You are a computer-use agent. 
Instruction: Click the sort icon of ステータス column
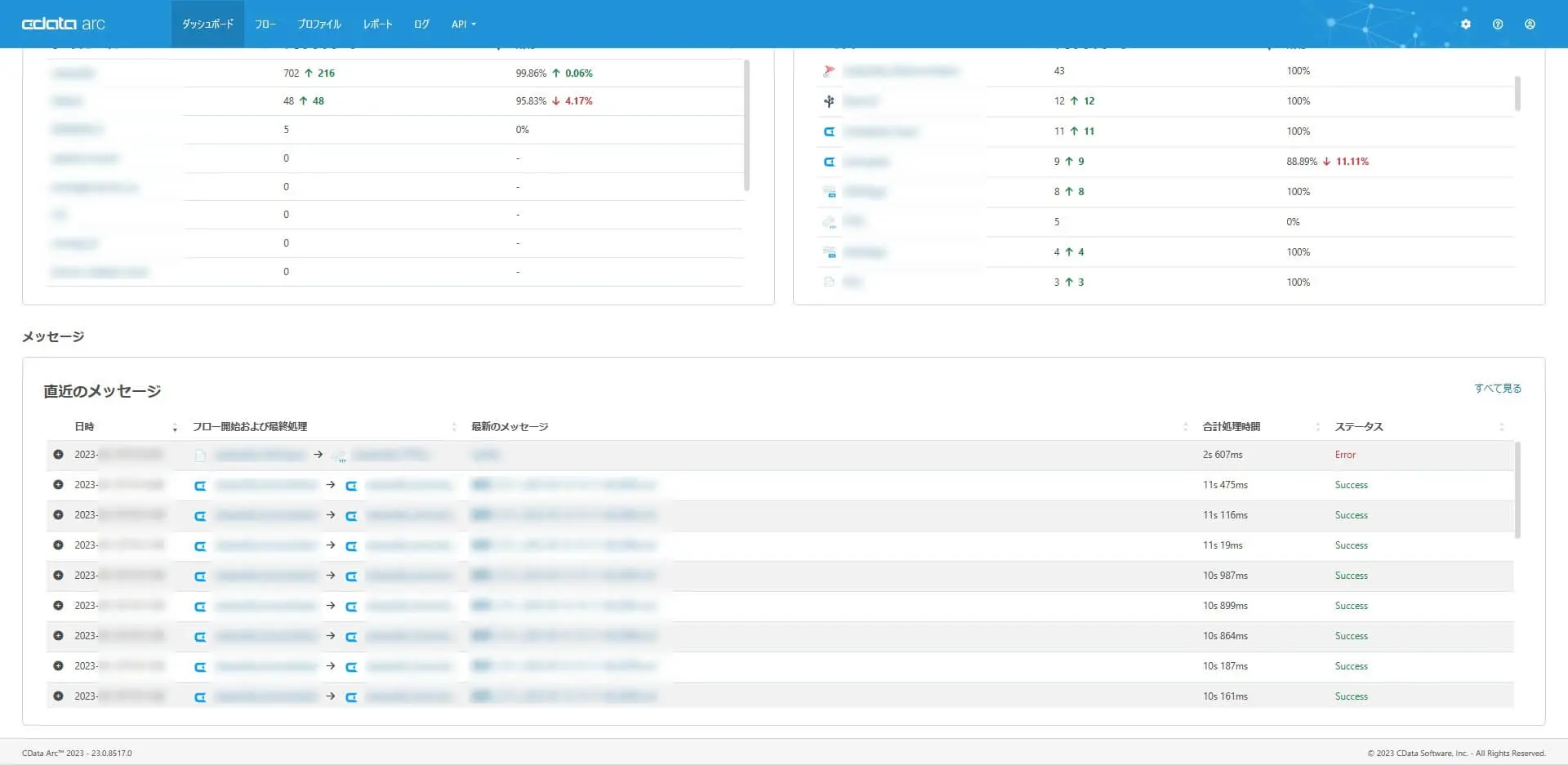click(1502, 427)
